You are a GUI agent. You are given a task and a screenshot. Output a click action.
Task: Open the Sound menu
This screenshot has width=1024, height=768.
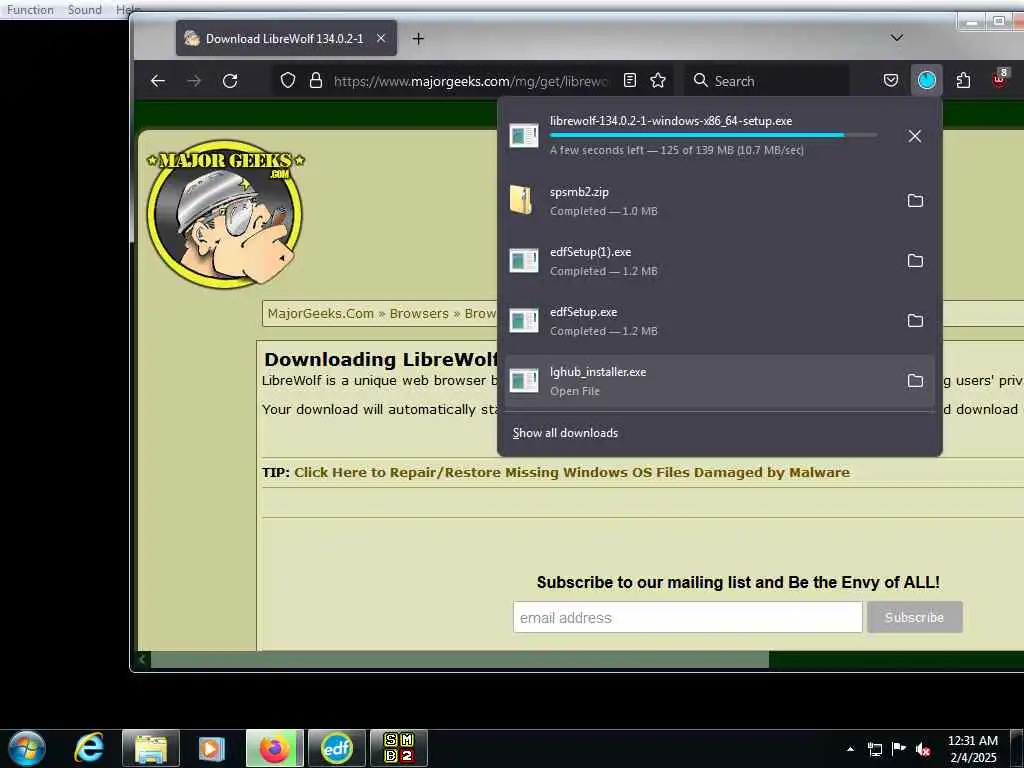(x=85, y=10)
